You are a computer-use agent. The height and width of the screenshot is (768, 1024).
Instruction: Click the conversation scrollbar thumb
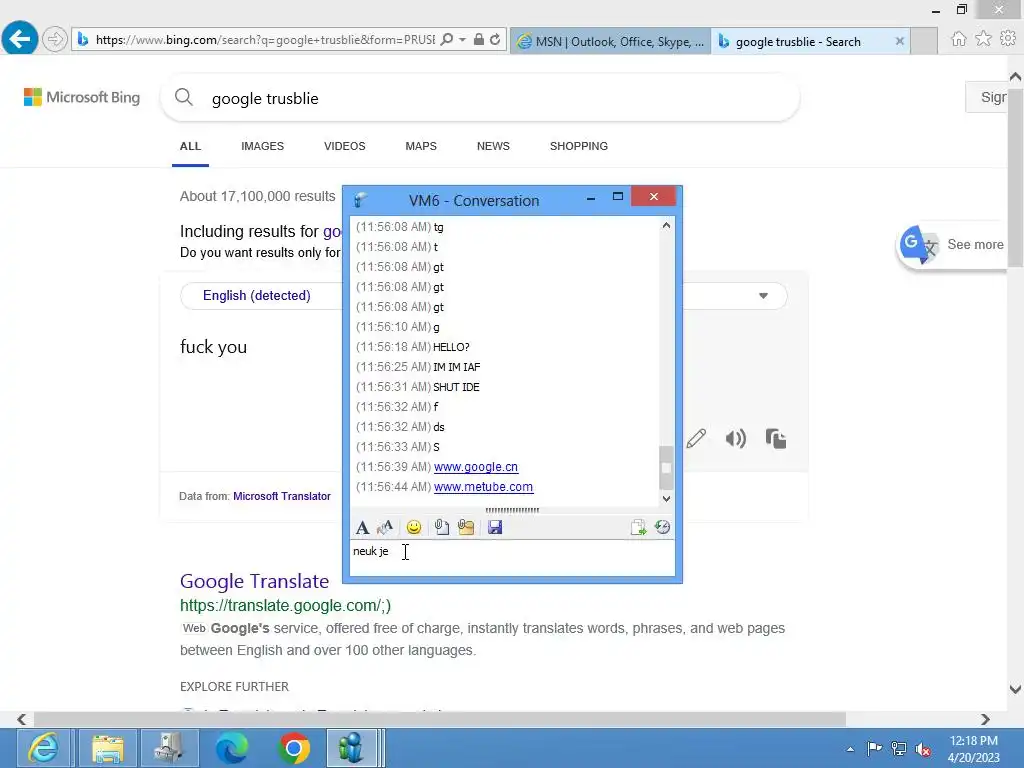[666, 468]
